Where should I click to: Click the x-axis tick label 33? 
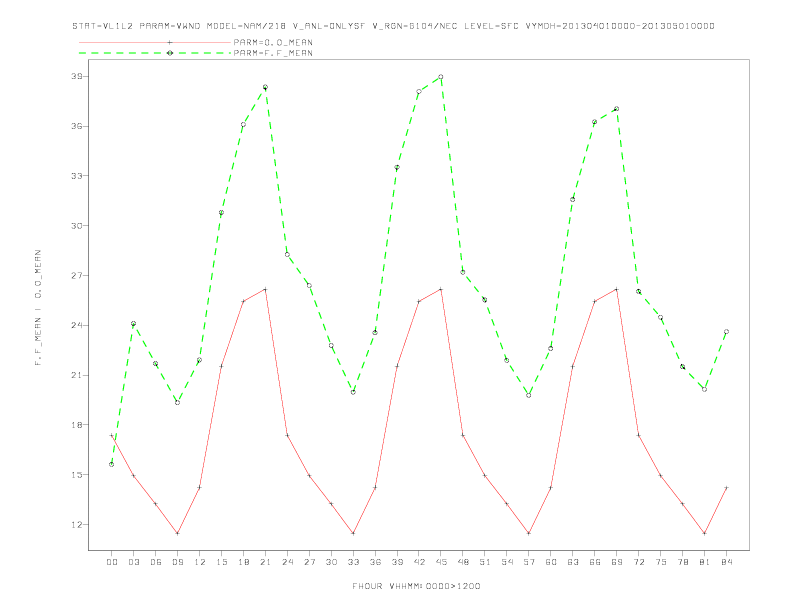(353, 562)
